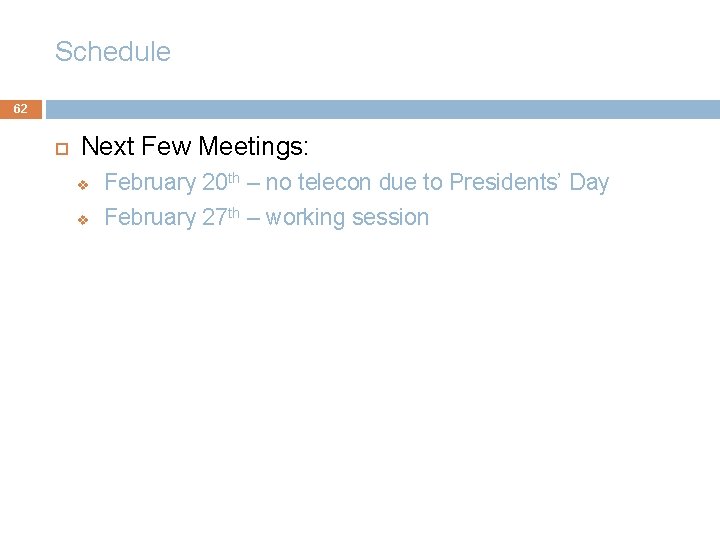Click the number 27 in the second bullet
This screenshot has height=540, width=720.
(x=213, y=218)
